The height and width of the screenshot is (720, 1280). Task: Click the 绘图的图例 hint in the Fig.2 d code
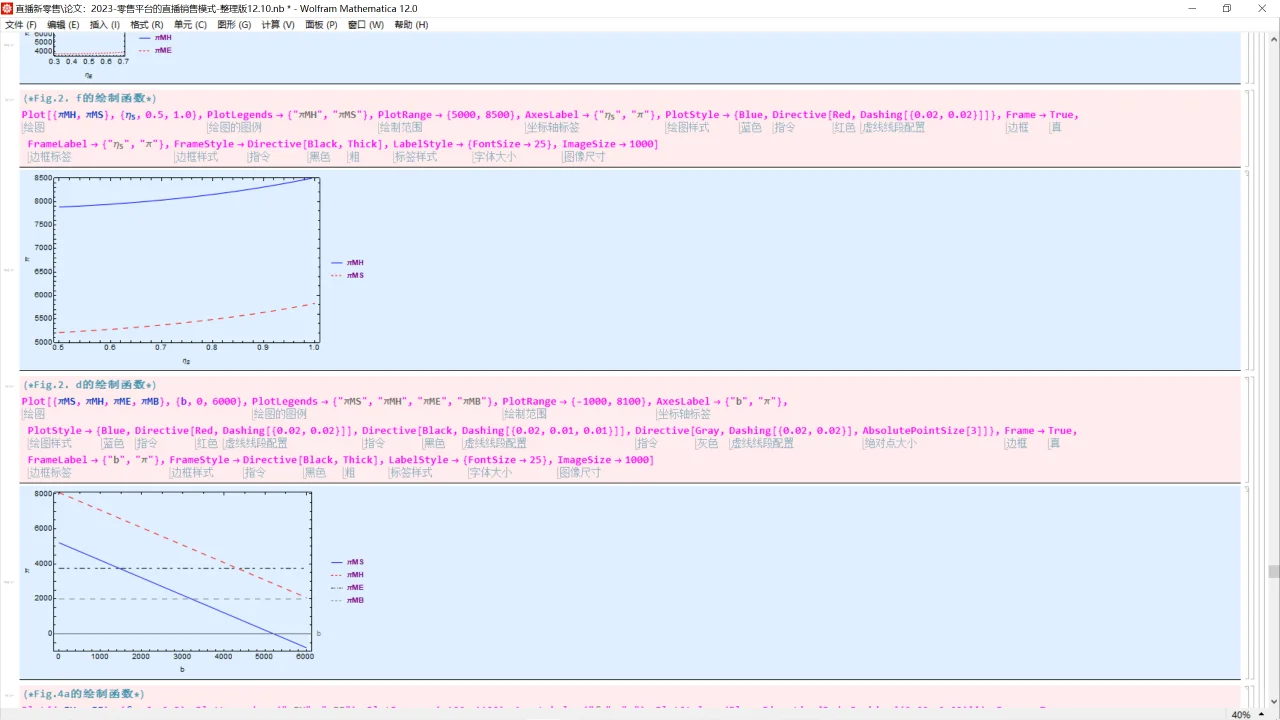click(279, 414)
